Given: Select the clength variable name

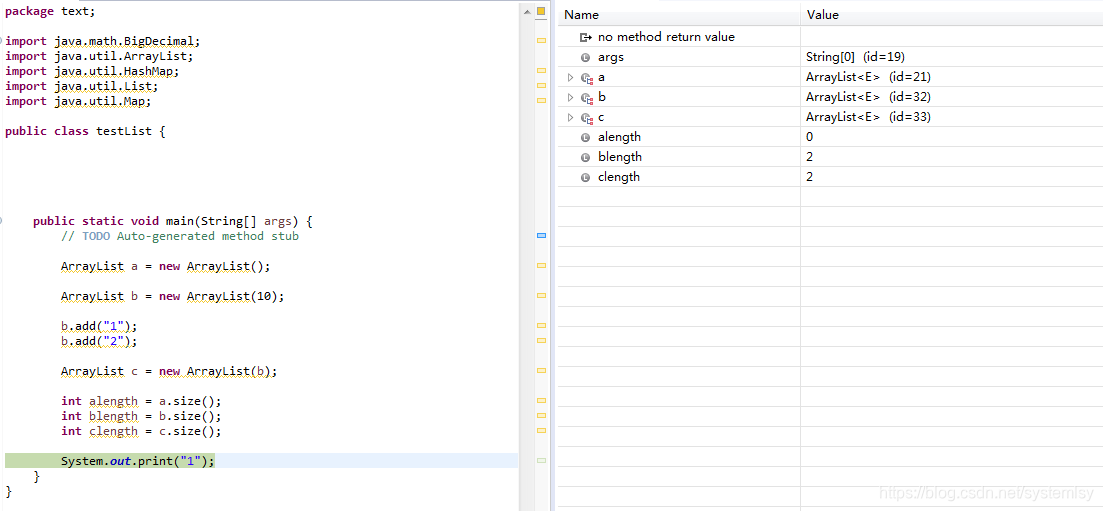Looking at the screenshot, I should click(619, 177).
